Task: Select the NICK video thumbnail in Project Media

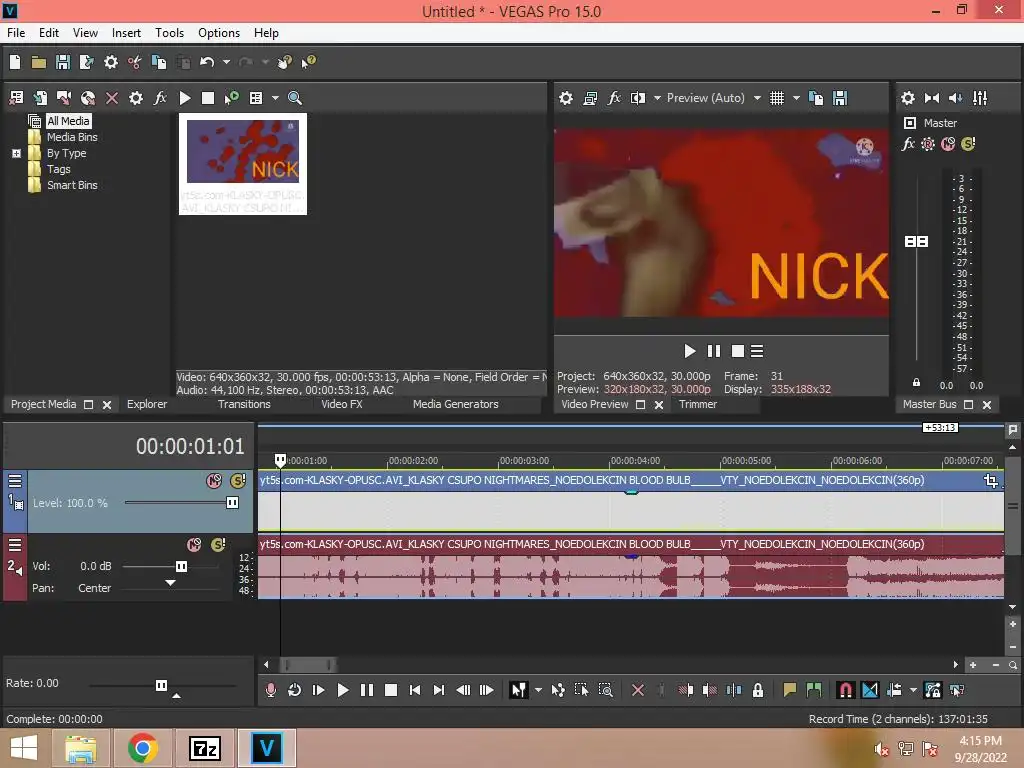Action: tap(243, 164)
